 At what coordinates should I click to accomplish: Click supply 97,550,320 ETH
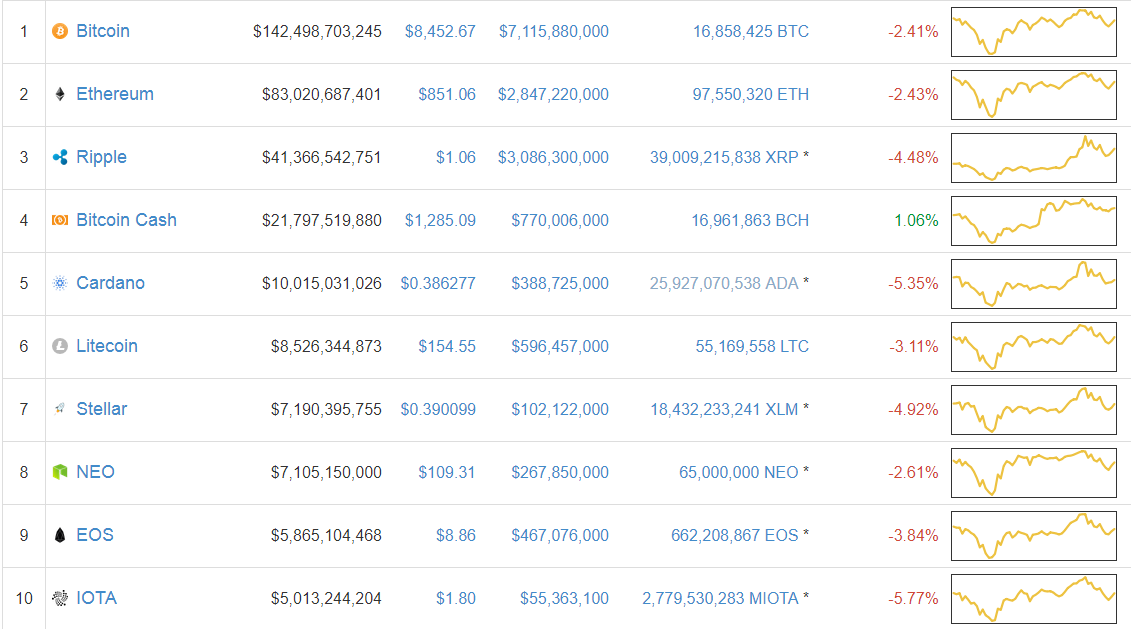tap(751, 94)
